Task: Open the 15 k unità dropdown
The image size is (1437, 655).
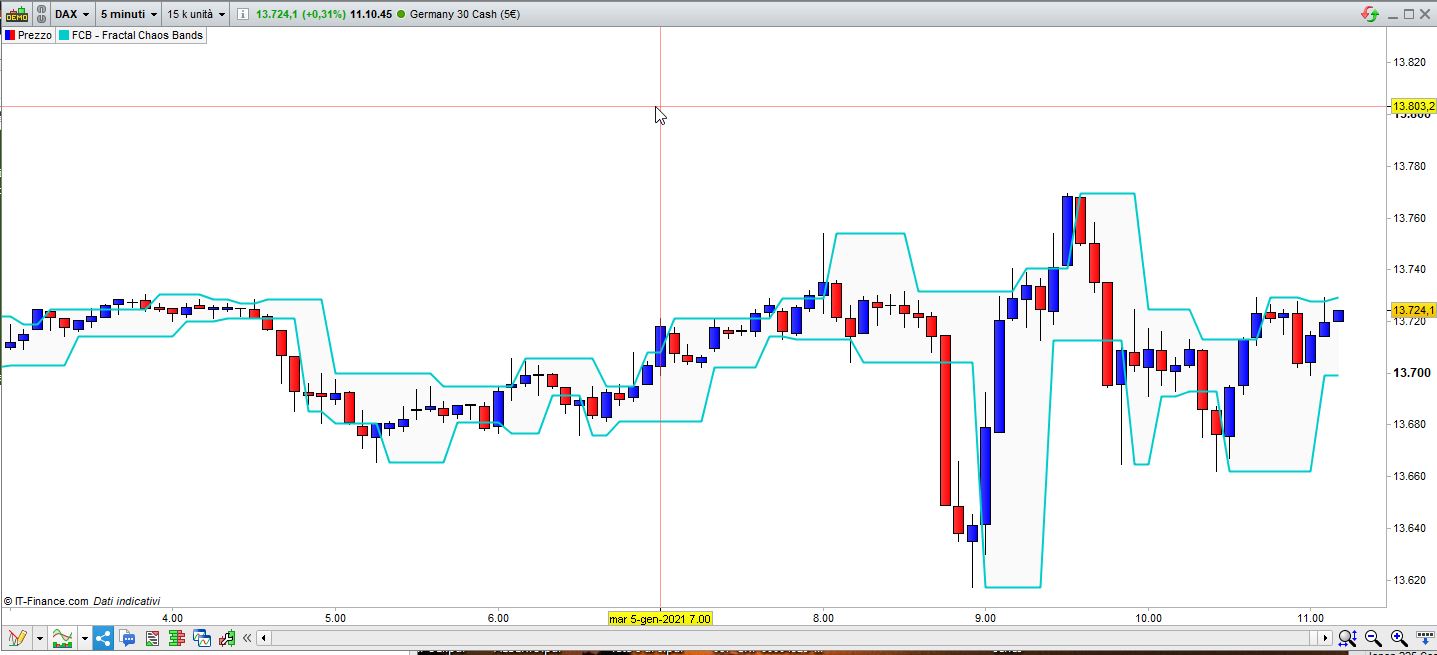Action: [196, 14]
